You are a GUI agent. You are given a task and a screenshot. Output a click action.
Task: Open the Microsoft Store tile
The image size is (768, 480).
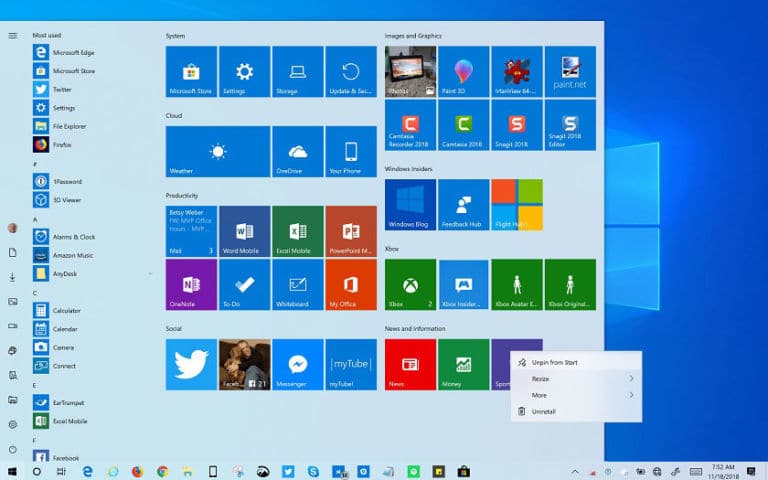[x=191, y=72]
